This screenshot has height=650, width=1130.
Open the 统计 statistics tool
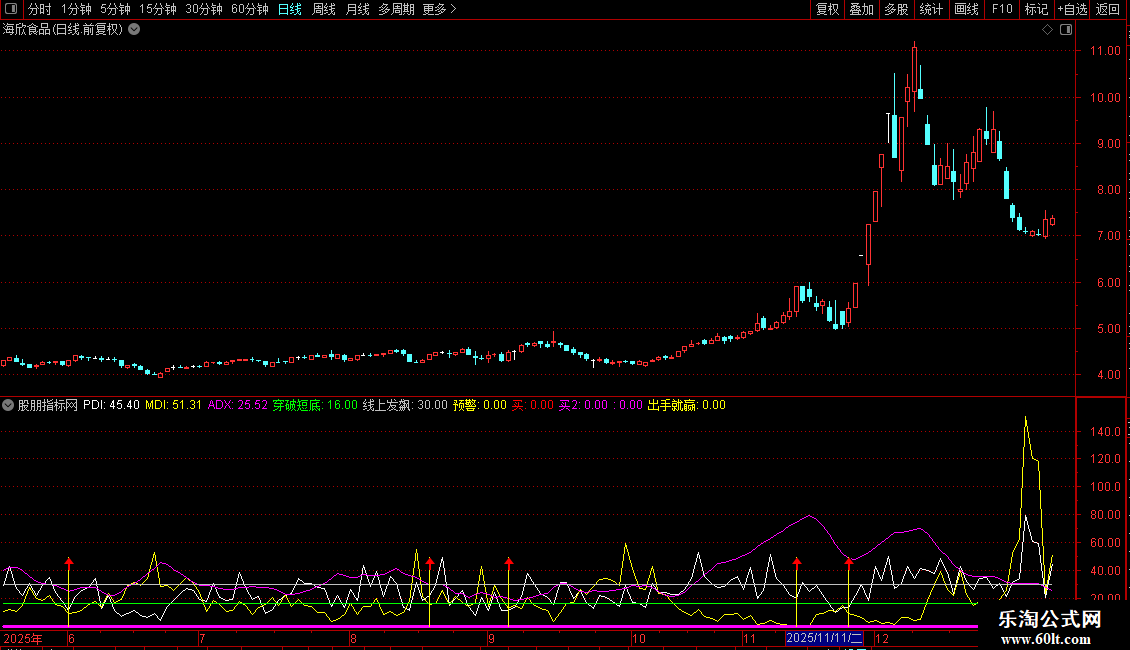[931, 9]
